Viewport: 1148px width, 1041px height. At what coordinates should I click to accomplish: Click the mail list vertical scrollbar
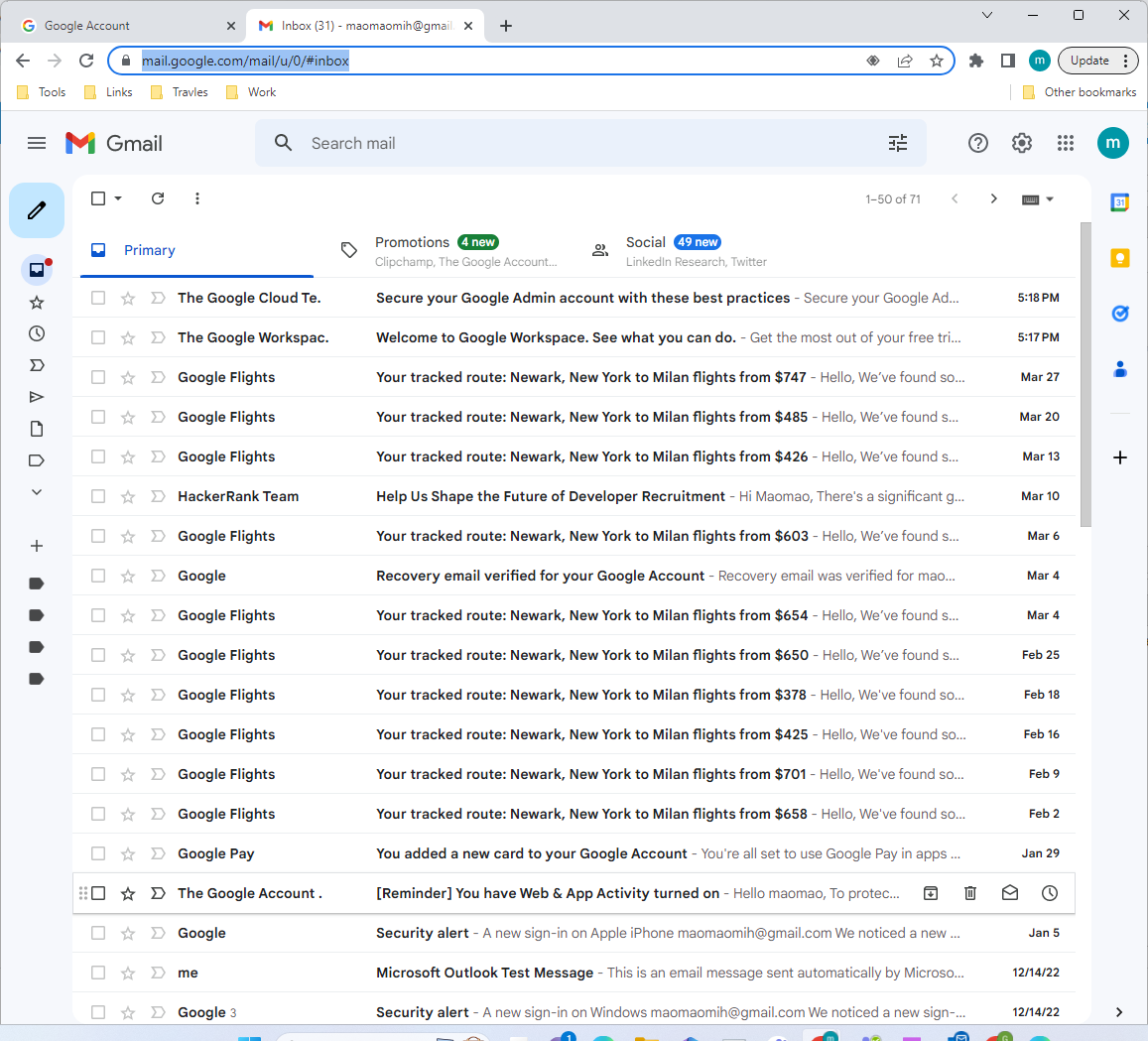point(1085,374)
